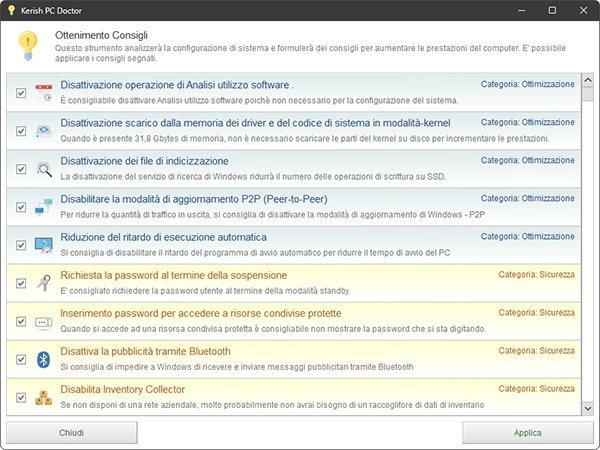
Task: Click the P2P network computers icon
Action: (x=44, y=207)
